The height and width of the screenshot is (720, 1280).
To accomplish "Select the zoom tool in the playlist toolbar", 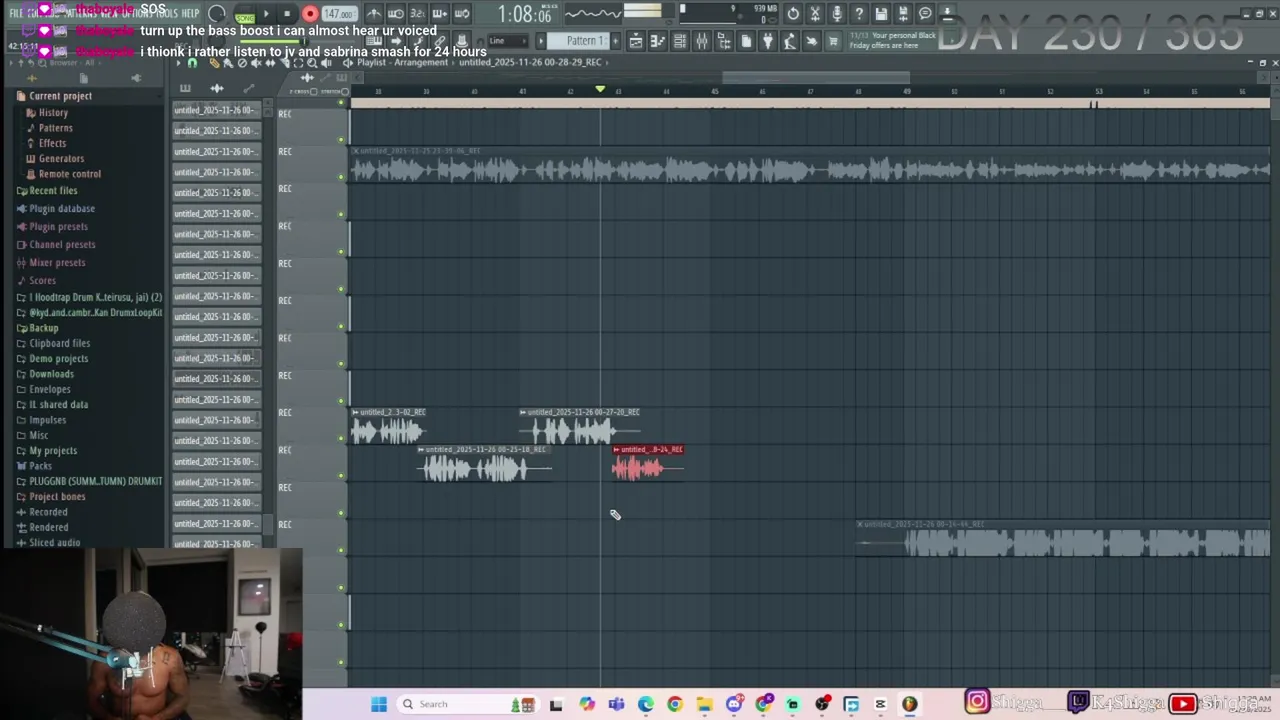I will point(312,63).
